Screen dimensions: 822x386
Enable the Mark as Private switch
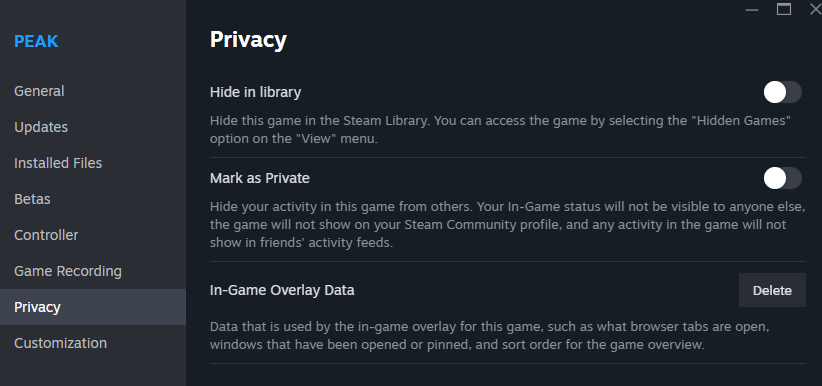click(782, 178)
